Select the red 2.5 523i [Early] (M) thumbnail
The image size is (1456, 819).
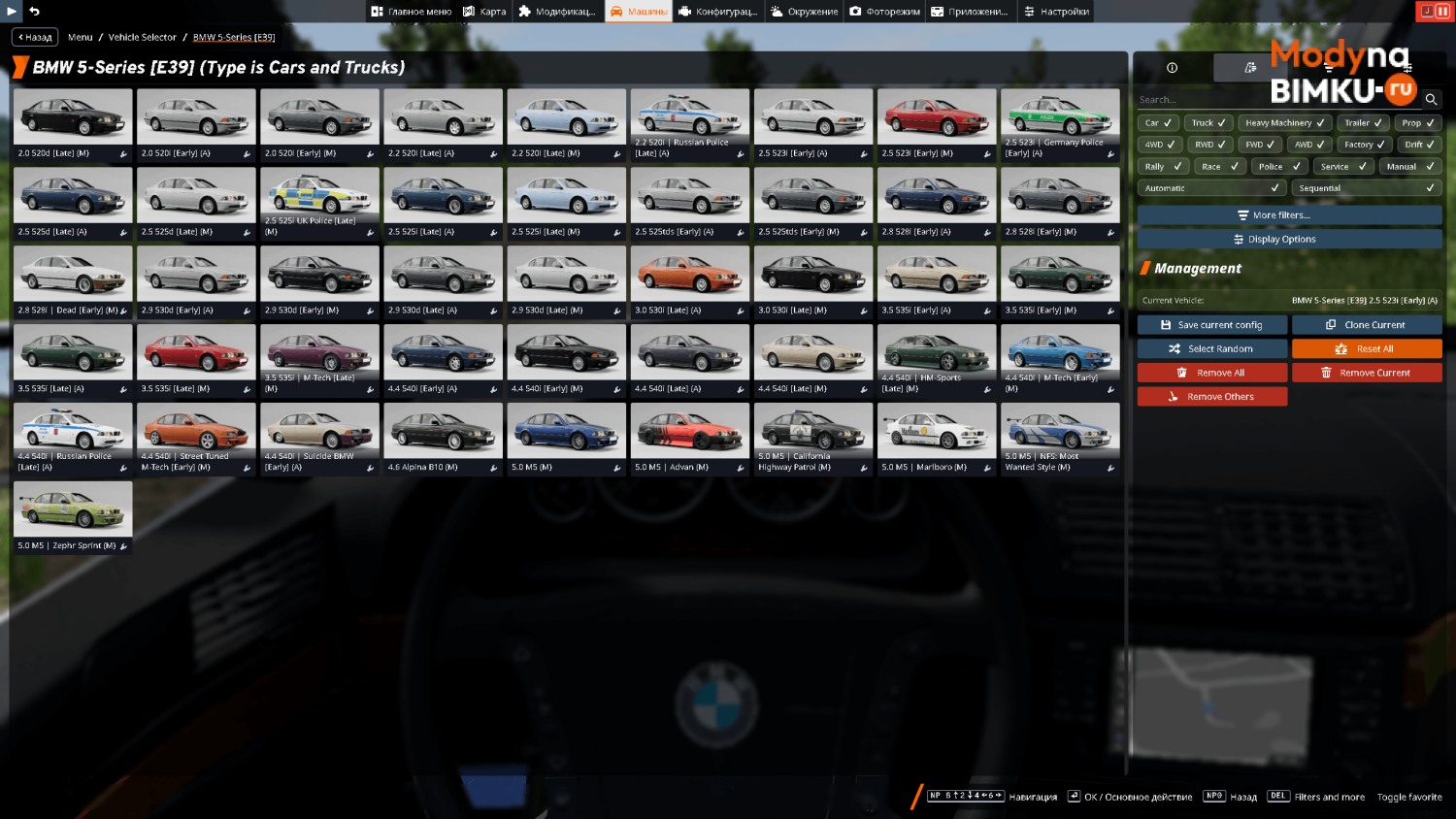pos(937,116)
